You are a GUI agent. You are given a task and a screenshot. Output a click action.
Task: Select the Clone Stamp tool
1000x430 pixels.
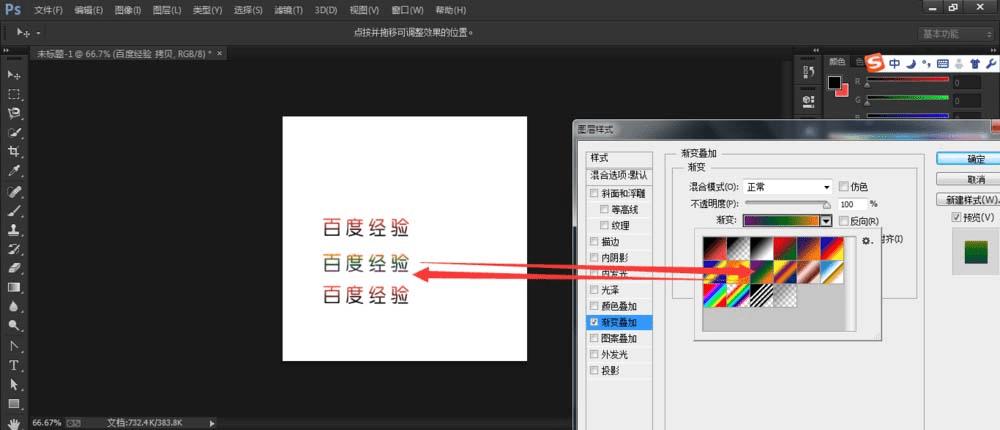(x=14, y=230)
